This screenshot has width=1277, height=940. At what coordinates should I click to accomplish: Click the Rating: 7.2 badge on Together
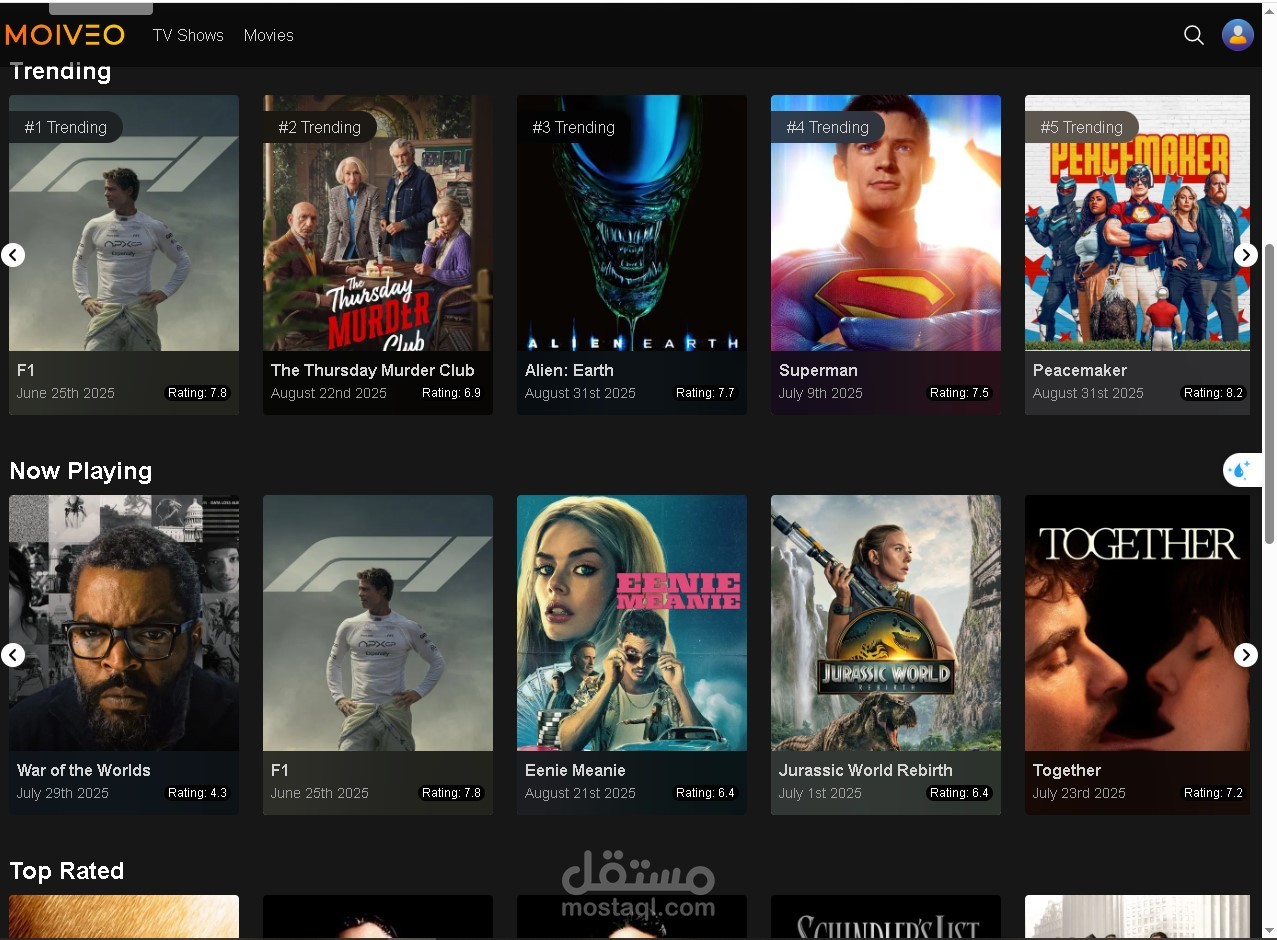click(x=1213, y=793)
